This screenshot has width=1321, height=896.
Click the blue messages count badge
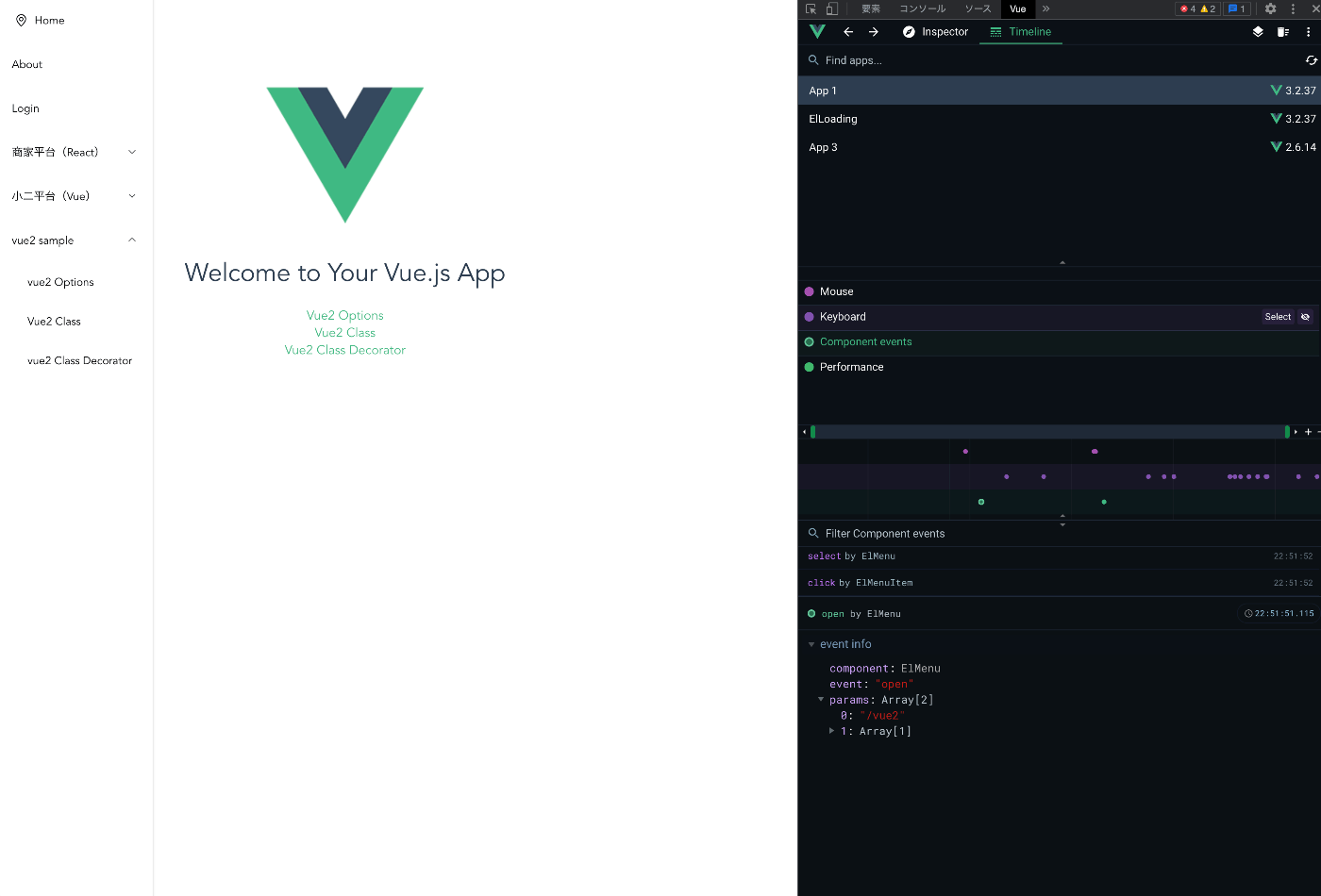pos(1236,8)
